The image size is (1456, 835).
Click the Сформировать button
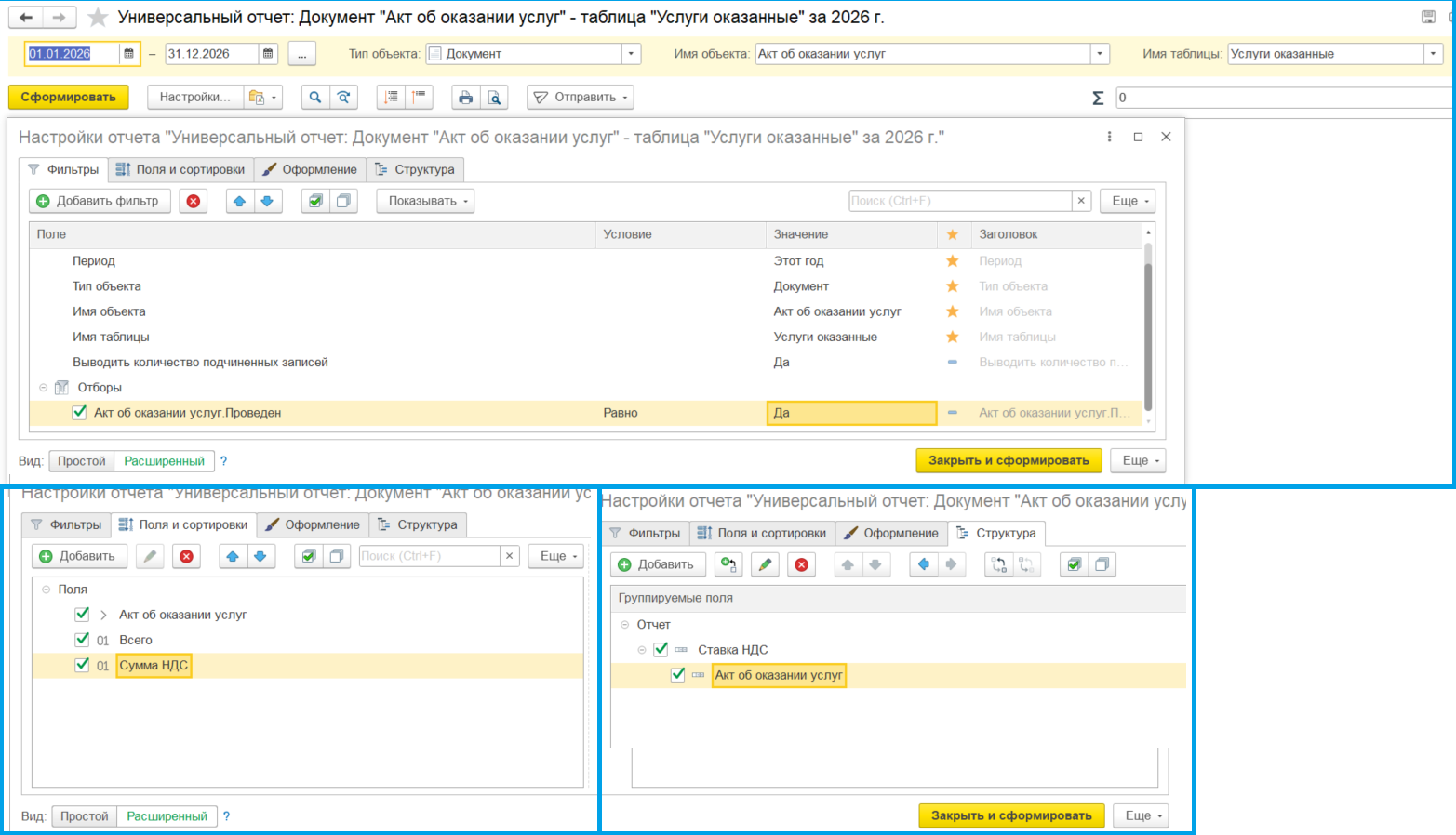coord(69,97)
